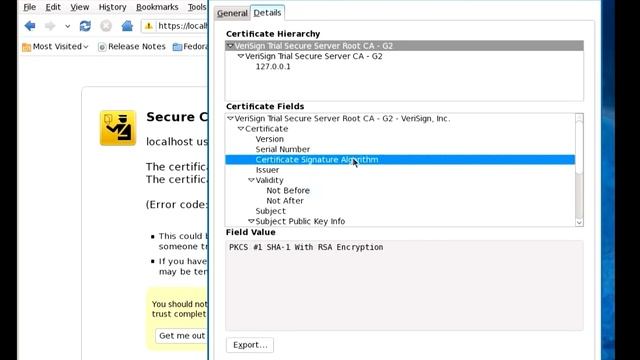Open the View menu
This screenshot has height=360, width=640.
click(80, 7)
